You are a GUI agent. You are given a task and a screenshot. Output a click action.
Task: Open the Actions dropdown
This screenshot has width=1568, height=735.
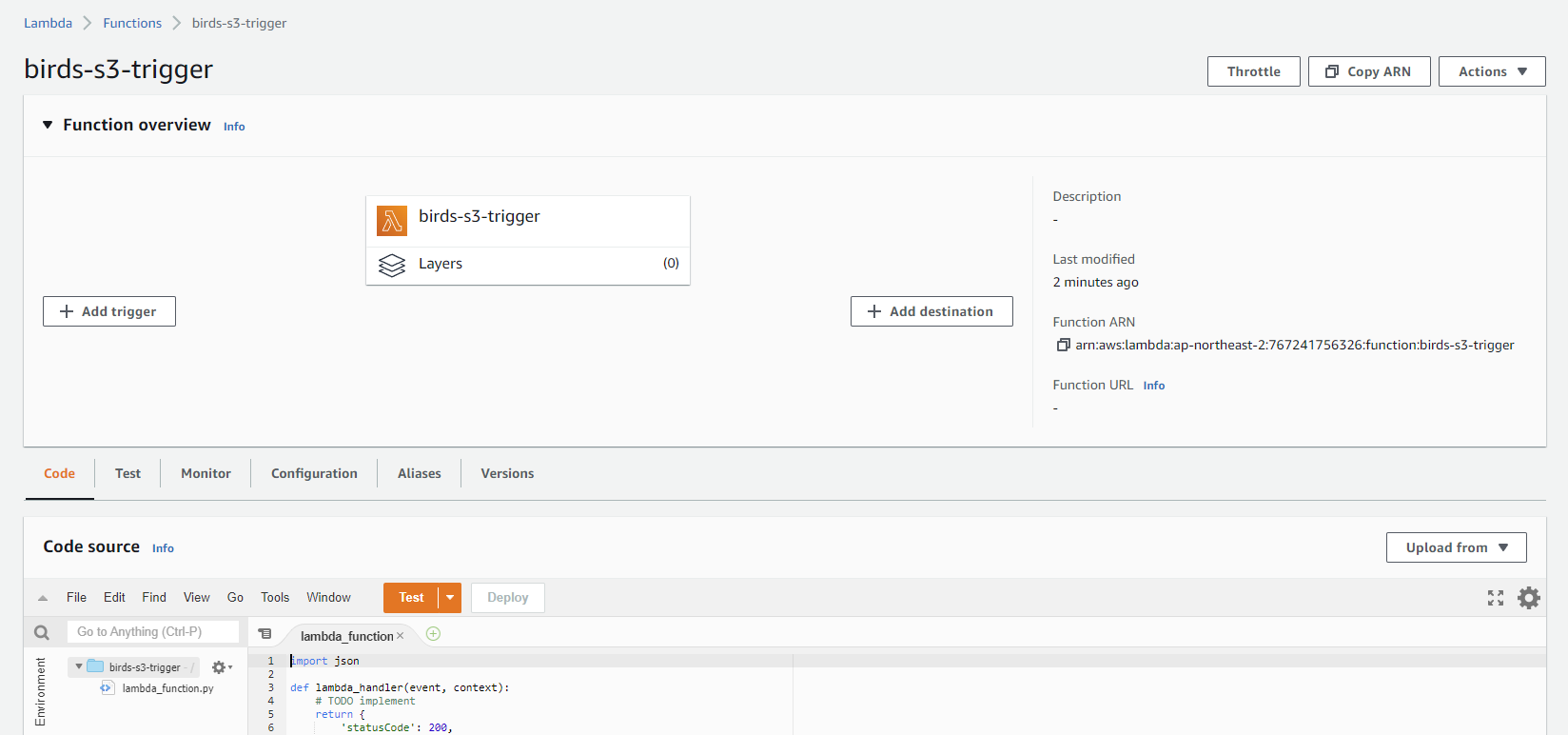[1492, 71]
